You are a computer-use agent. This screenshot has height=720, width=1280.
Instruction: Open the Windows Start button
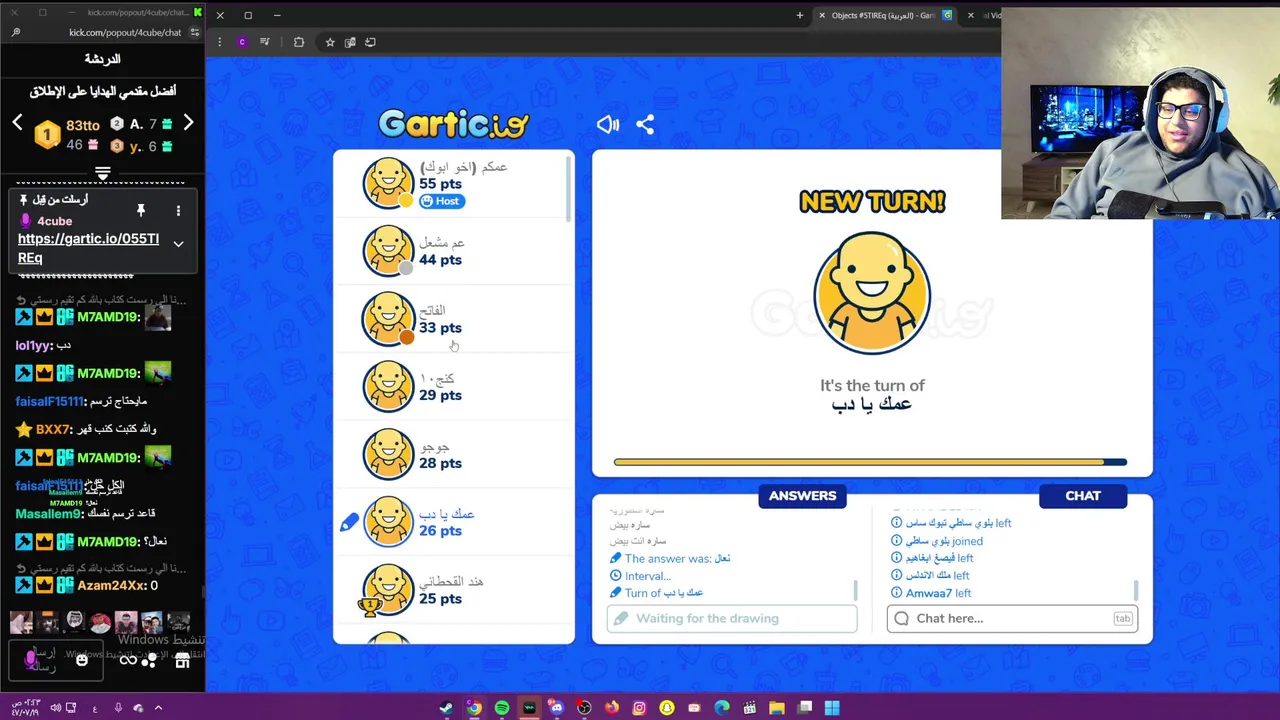(x=832, y=708)
